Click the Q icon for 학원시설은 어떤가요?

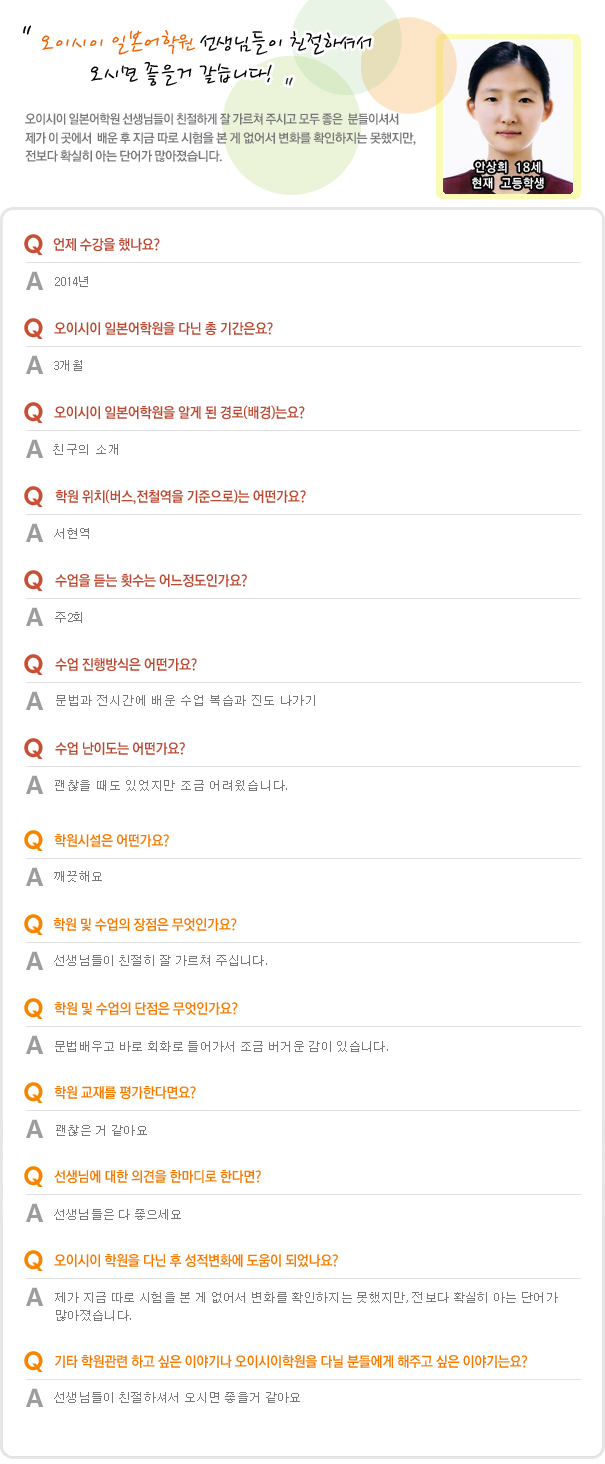[x=33, y=840]
